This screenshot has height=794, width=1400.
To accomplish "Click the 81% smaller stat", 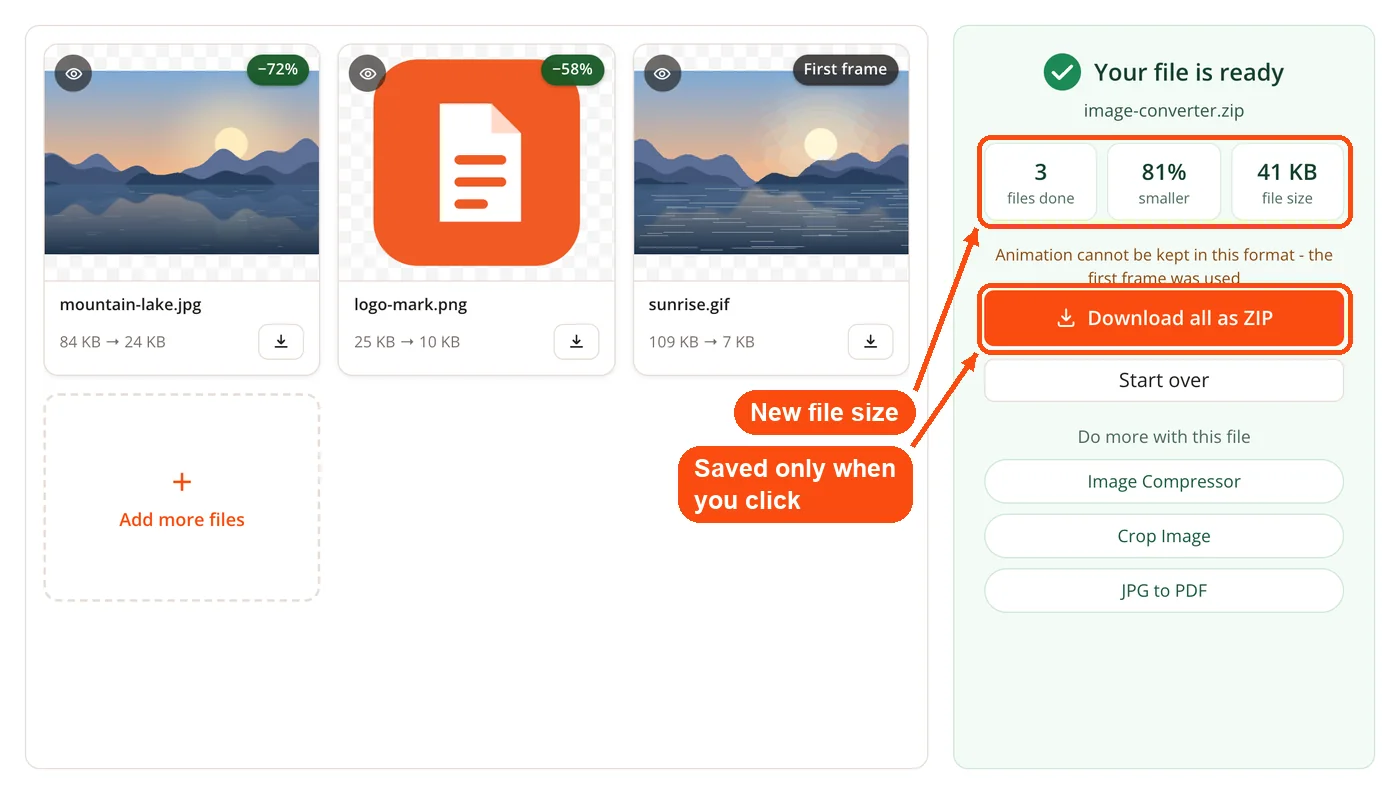I will tap(1164, 182).
